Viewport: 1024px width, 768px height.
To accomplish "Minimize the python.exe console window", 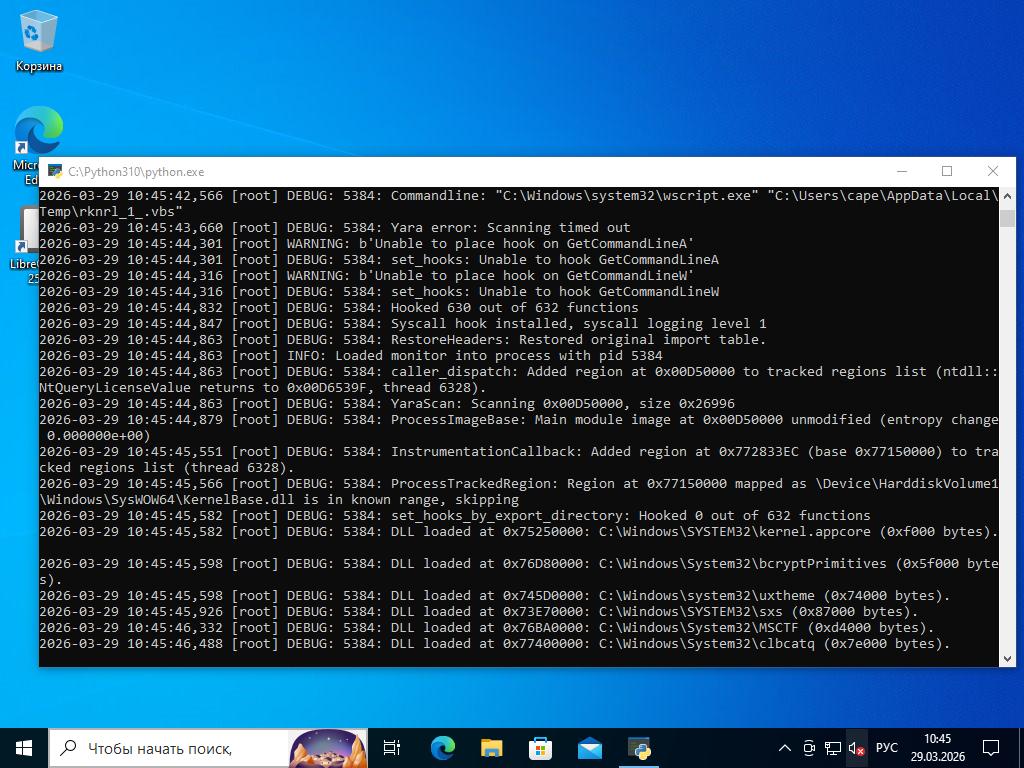I will click(901, 171).
